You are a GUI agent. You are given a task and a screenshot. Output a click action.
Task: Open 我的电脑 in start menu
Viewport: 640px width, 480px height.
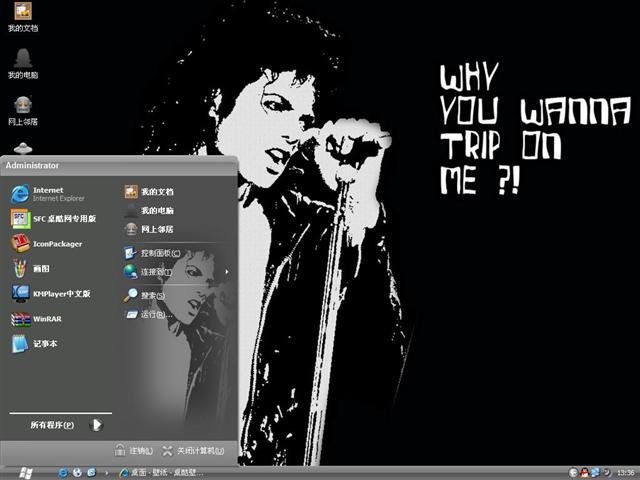click(x=149, y=211)
